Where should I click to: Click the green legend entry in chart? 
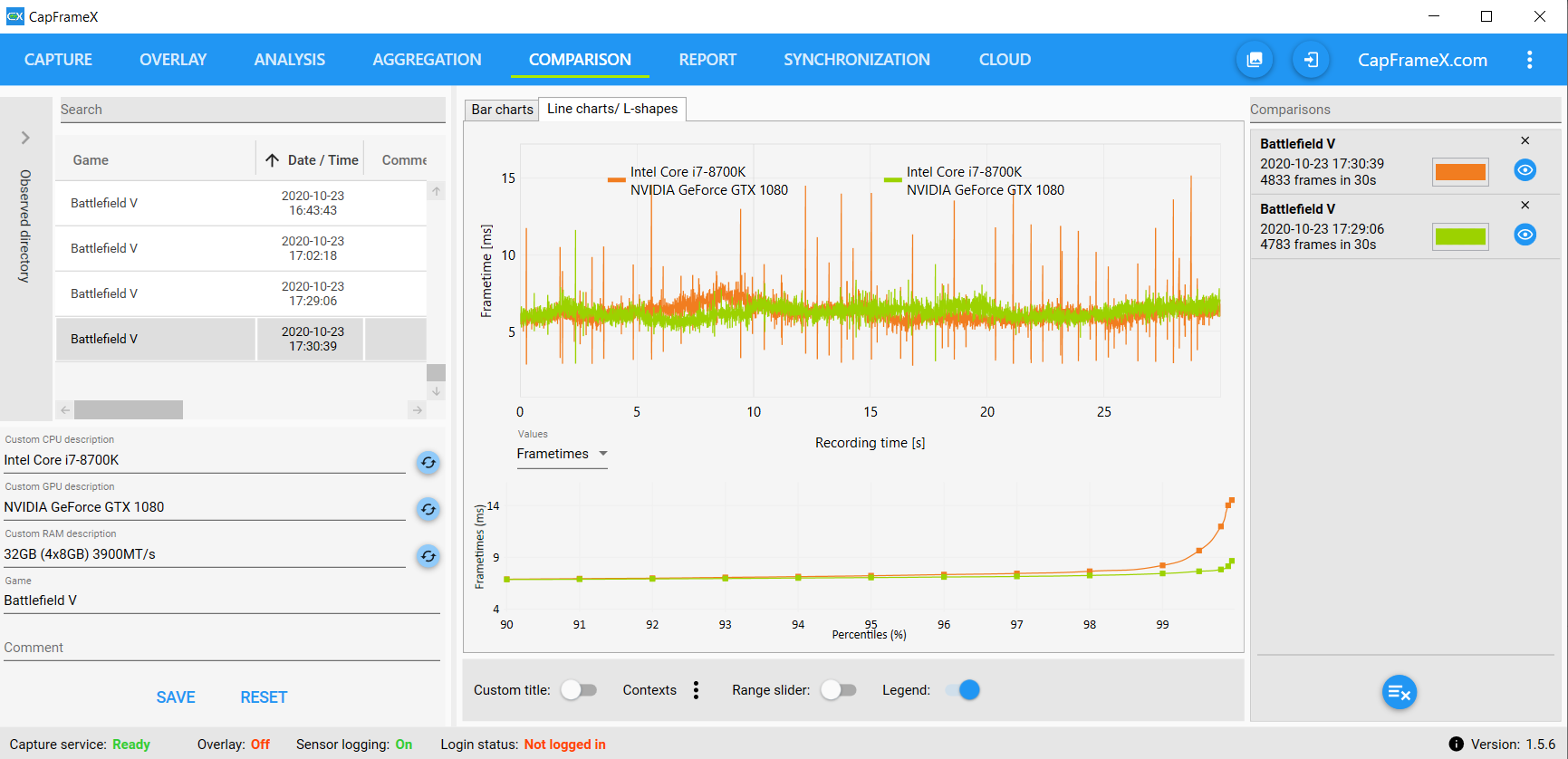point(974,181)
